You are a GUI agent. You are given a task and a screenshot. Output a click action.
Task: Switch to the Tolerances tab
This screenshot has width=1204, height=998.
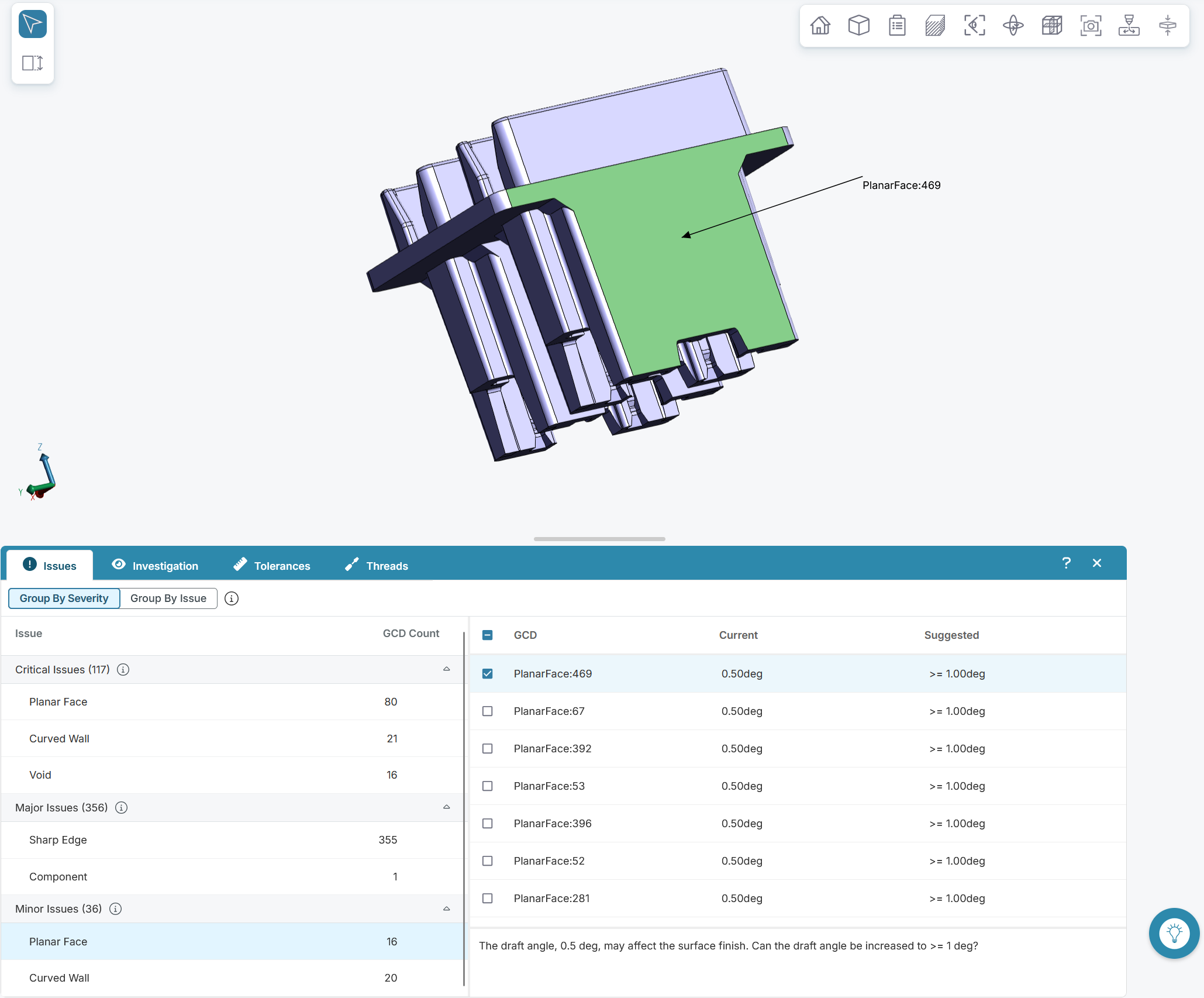pos(272,566)
